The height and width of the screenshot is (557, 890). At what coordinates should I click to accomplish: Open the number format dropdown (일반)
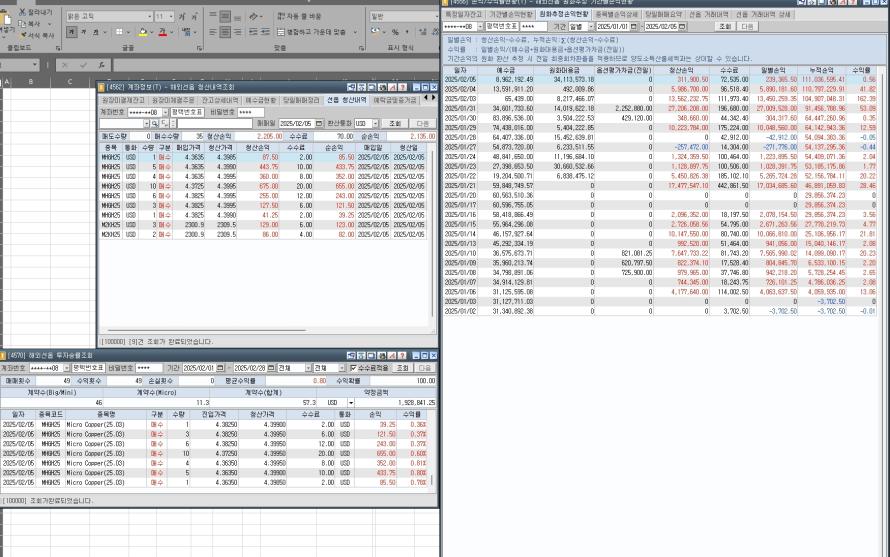click(x=436, y=16)
